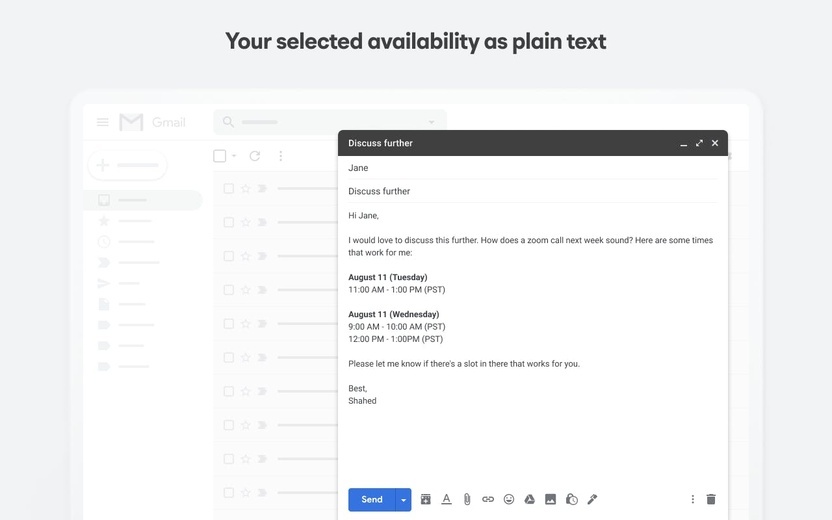Attach a file with paperclip icon
This screenshot has height=520, width=832.
467,499
